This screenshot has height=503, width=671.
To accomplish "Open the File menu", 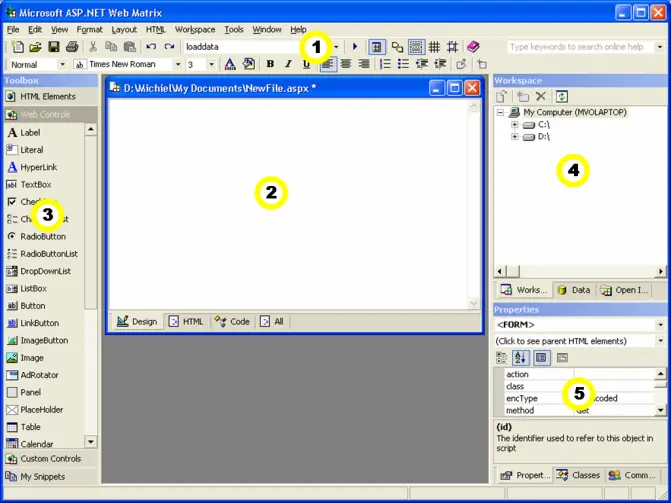I will tap(13, 30).
